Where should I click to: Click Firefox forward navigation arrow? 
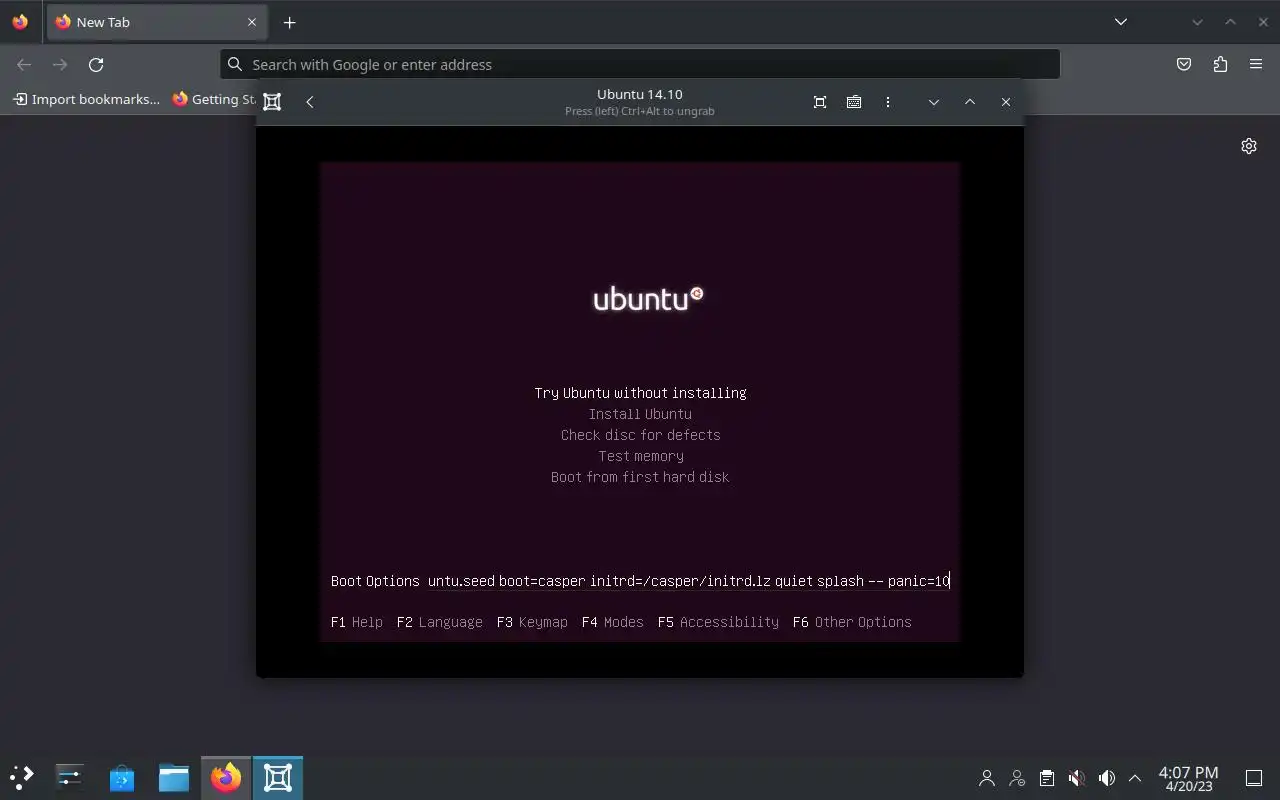(60, 64)
